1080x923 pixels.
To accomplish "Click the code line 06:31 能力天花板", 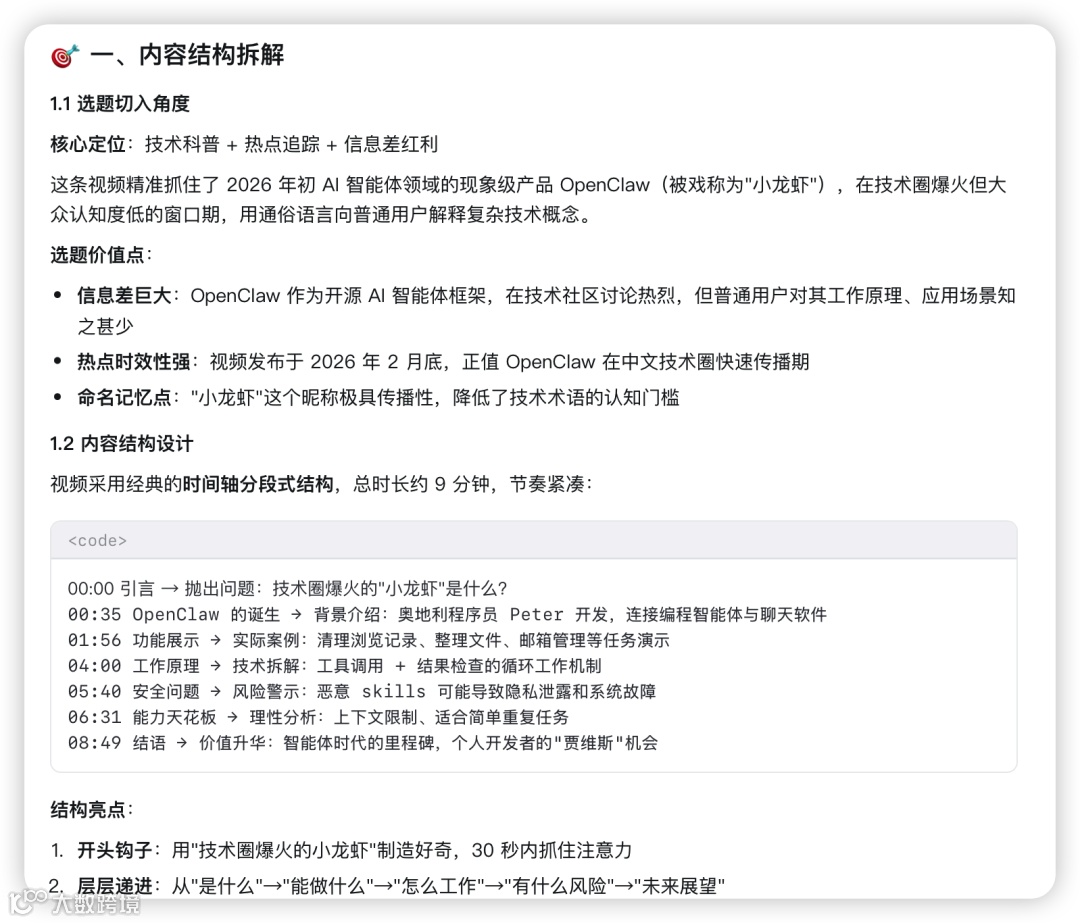I will click(x=318, y=717).
